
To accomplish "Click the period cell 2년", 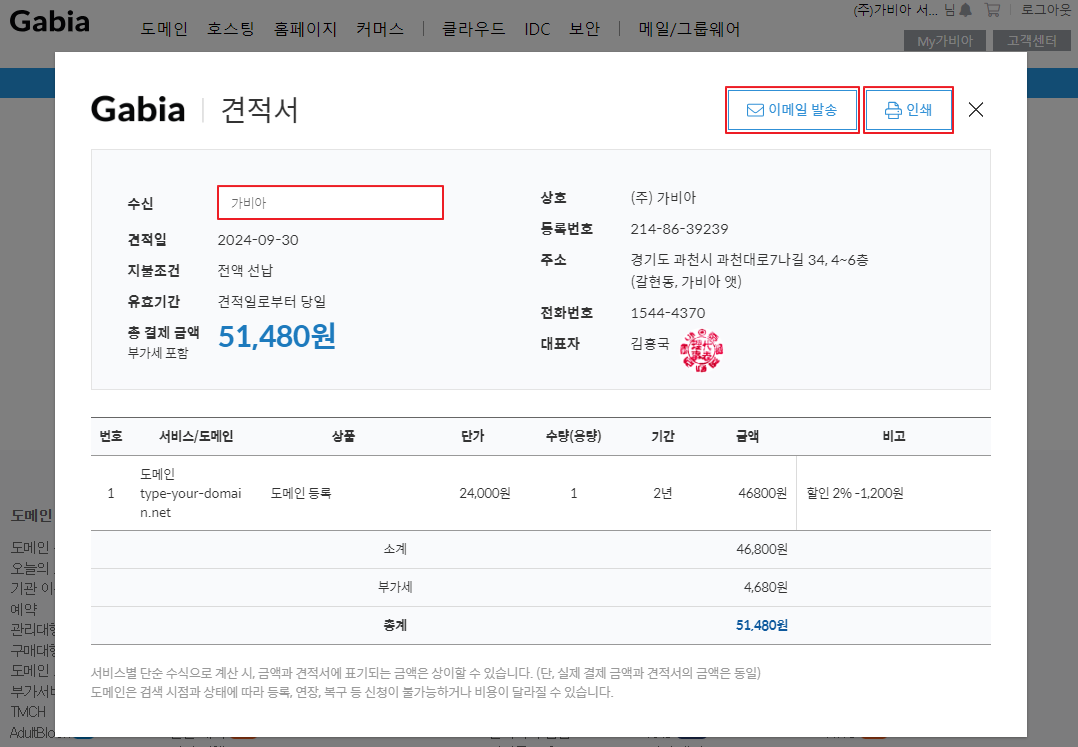I will (663, 493).
